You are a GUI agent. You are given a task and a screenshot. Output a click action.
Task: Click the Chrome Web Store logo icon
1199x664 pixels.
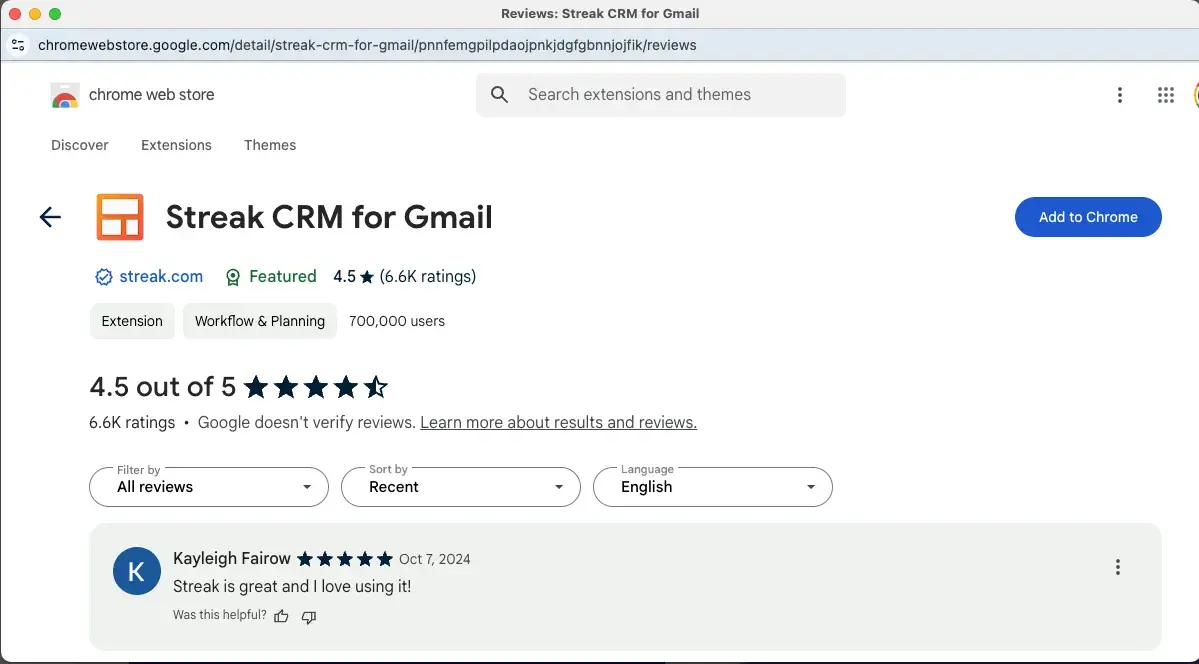(x=65, y=95)
